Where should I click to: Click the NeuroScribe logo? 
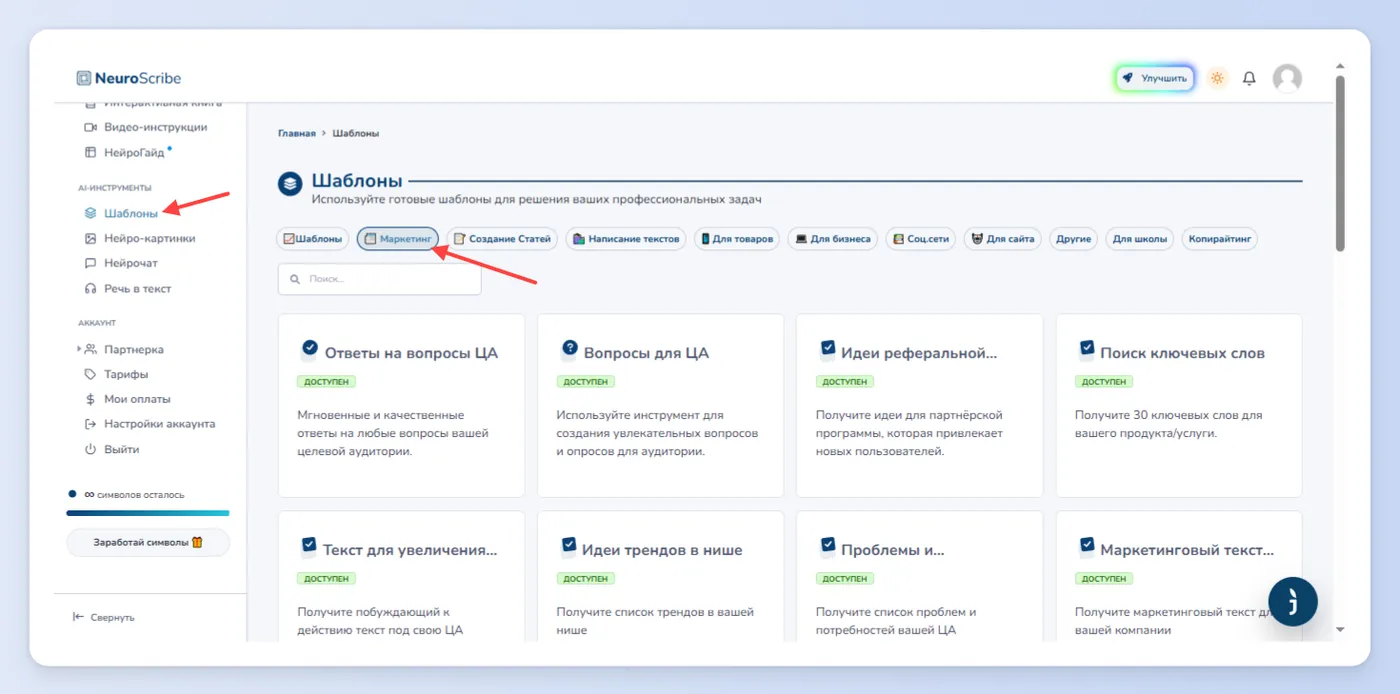129,78
